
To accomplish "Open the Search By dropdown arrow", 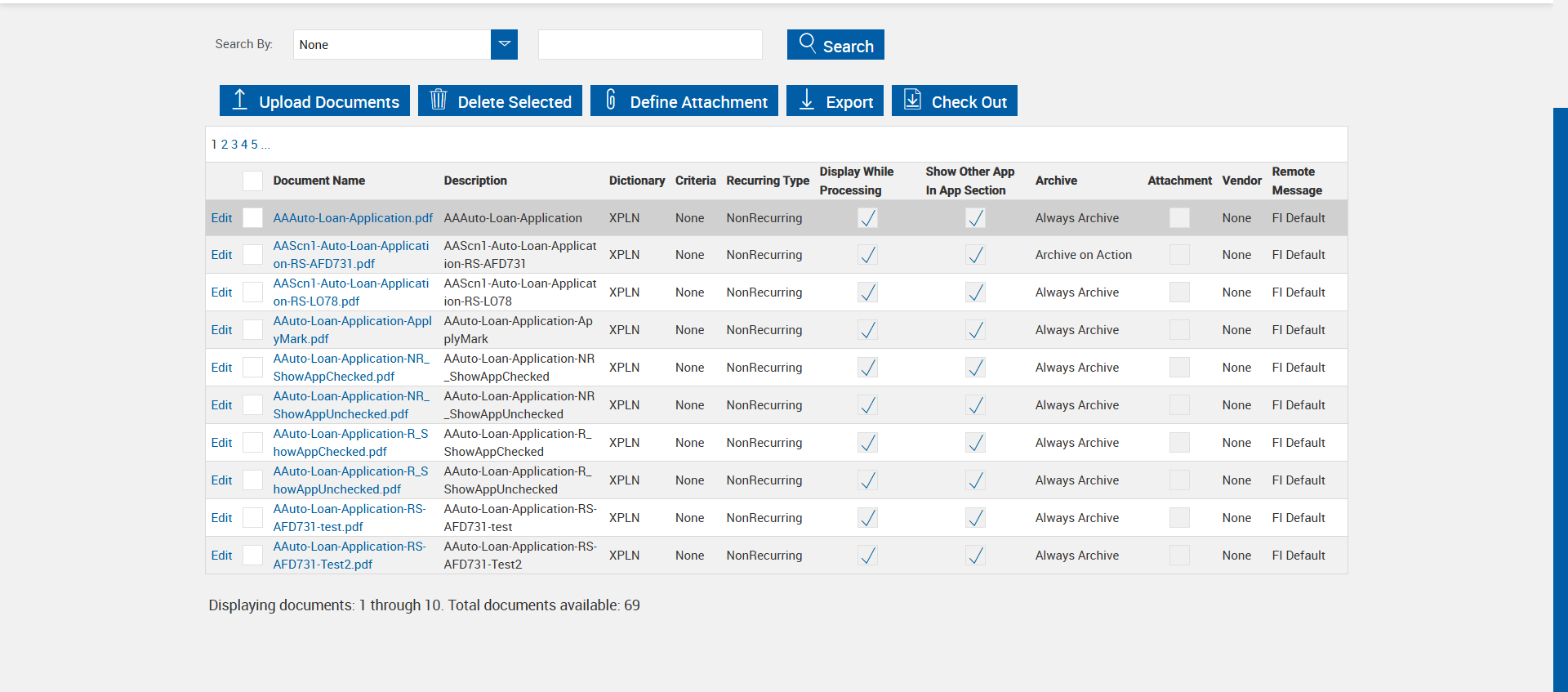I will (504, 44).
